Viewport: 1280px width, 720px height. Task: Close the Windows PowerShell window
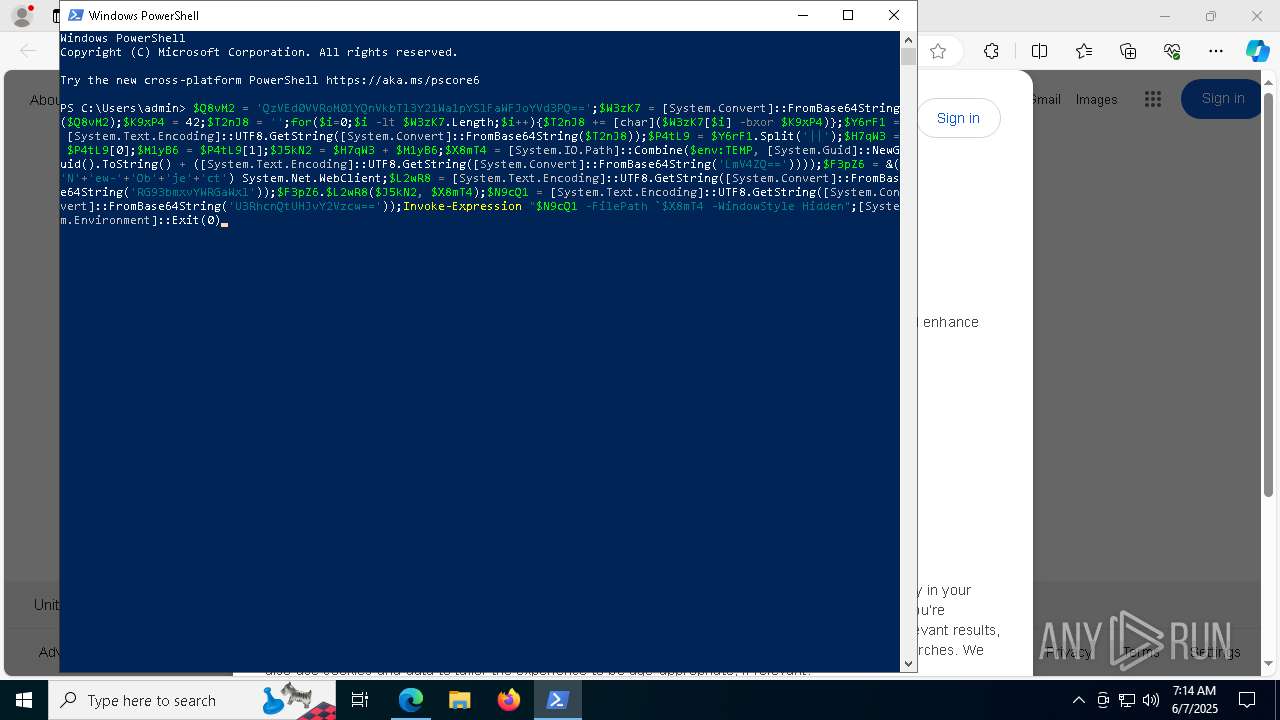click(894, 15)
